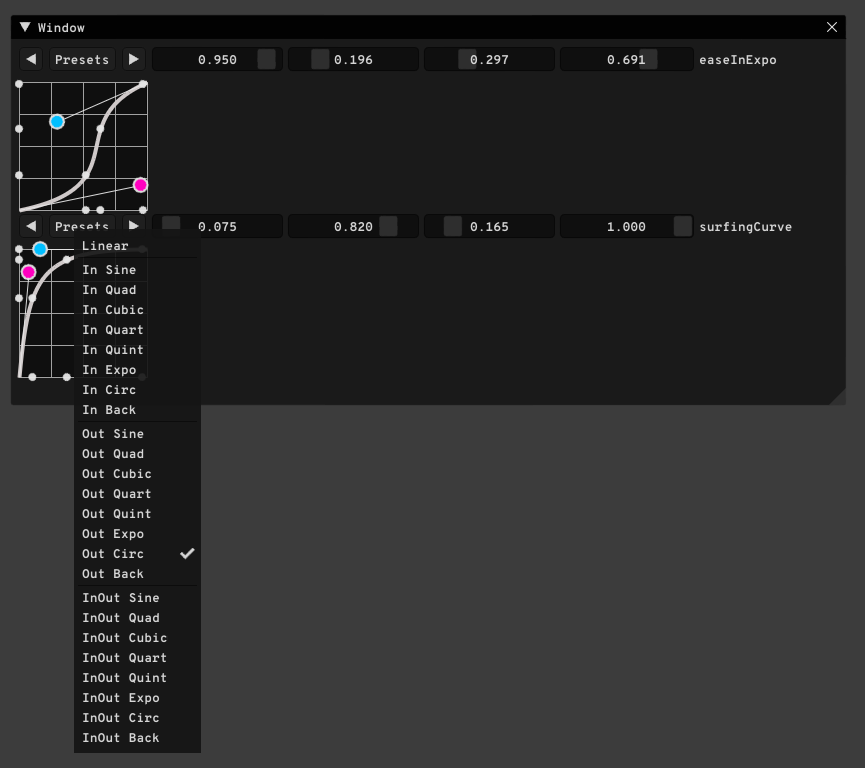Click the surfingCurve label text
This screenshot has width=865, height=768.
tap(745, 227)
